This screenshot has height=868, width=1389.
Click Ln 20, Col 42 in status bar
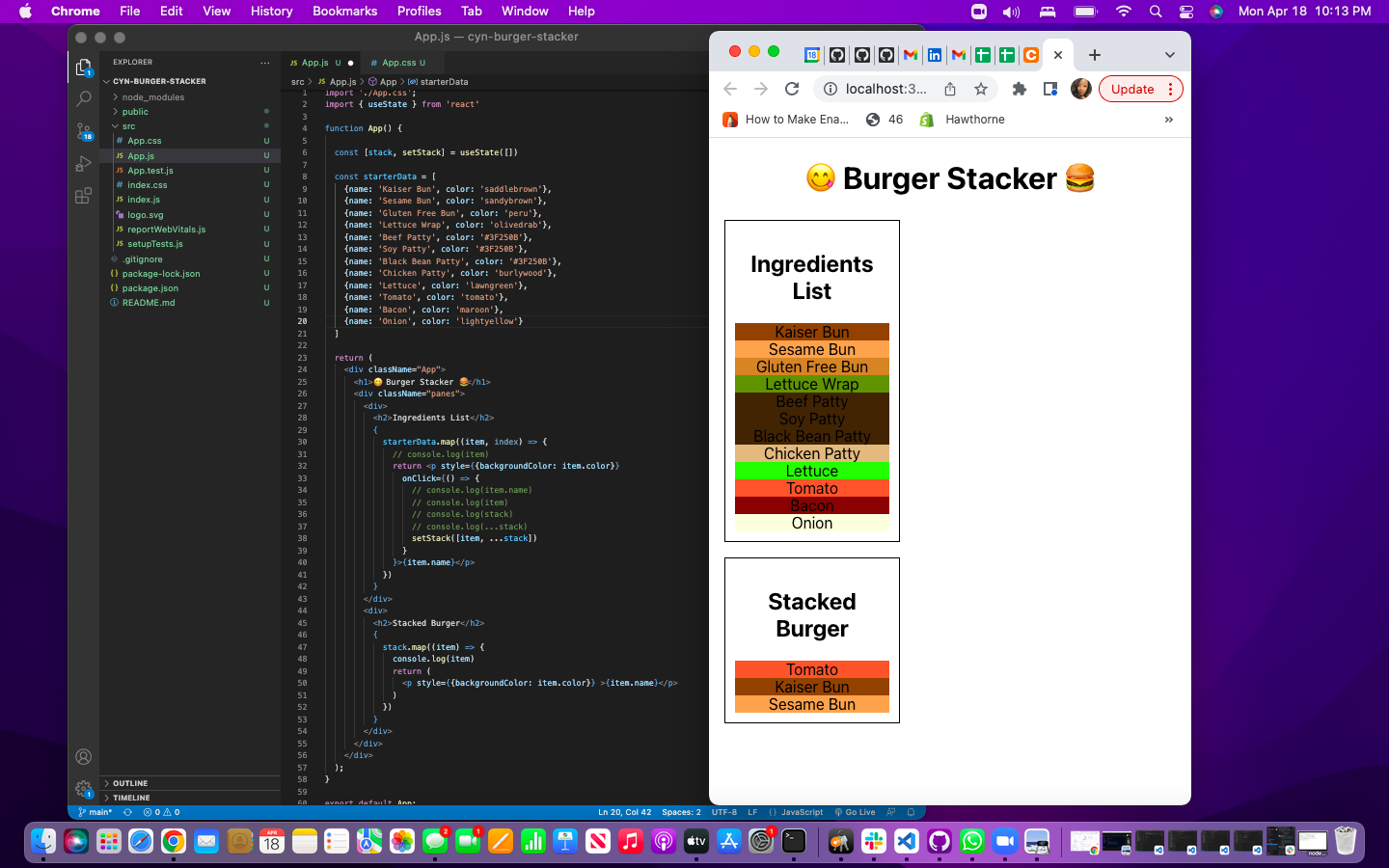pos(624,812)
